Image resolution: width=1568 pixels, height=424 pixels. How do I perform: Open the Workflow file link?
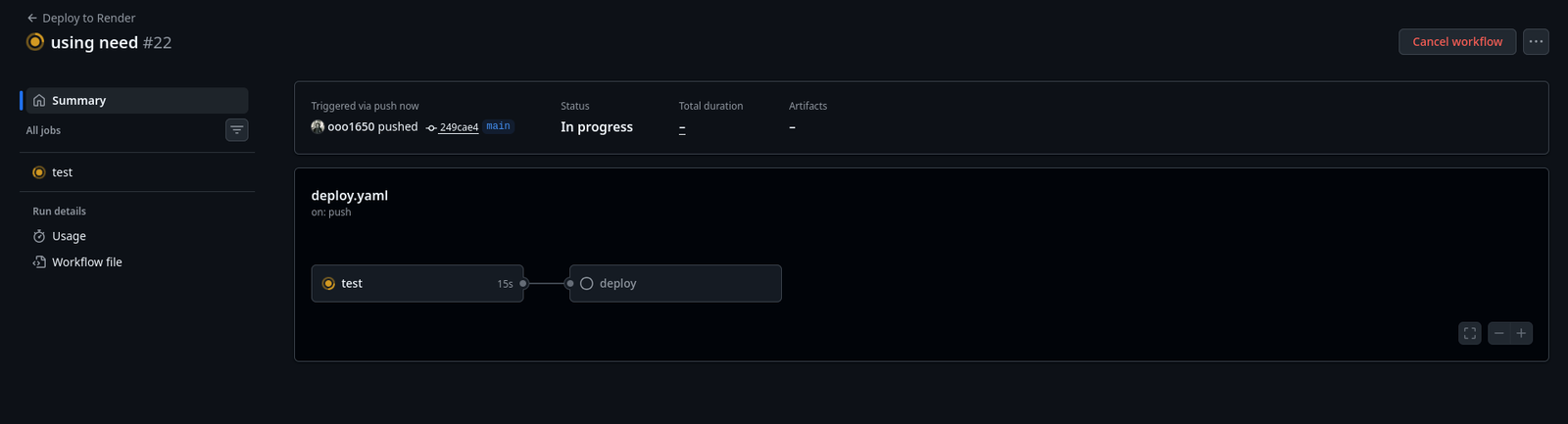coord(87,262)
